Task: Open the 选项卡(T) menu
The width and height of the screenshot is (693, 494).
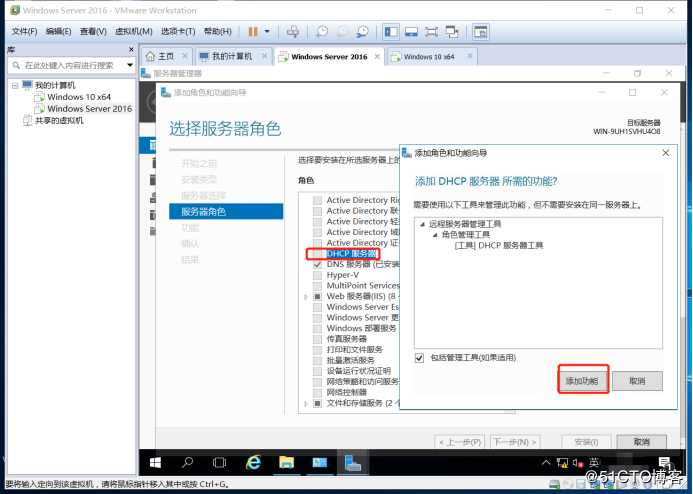Action: [x=178, y=31]
